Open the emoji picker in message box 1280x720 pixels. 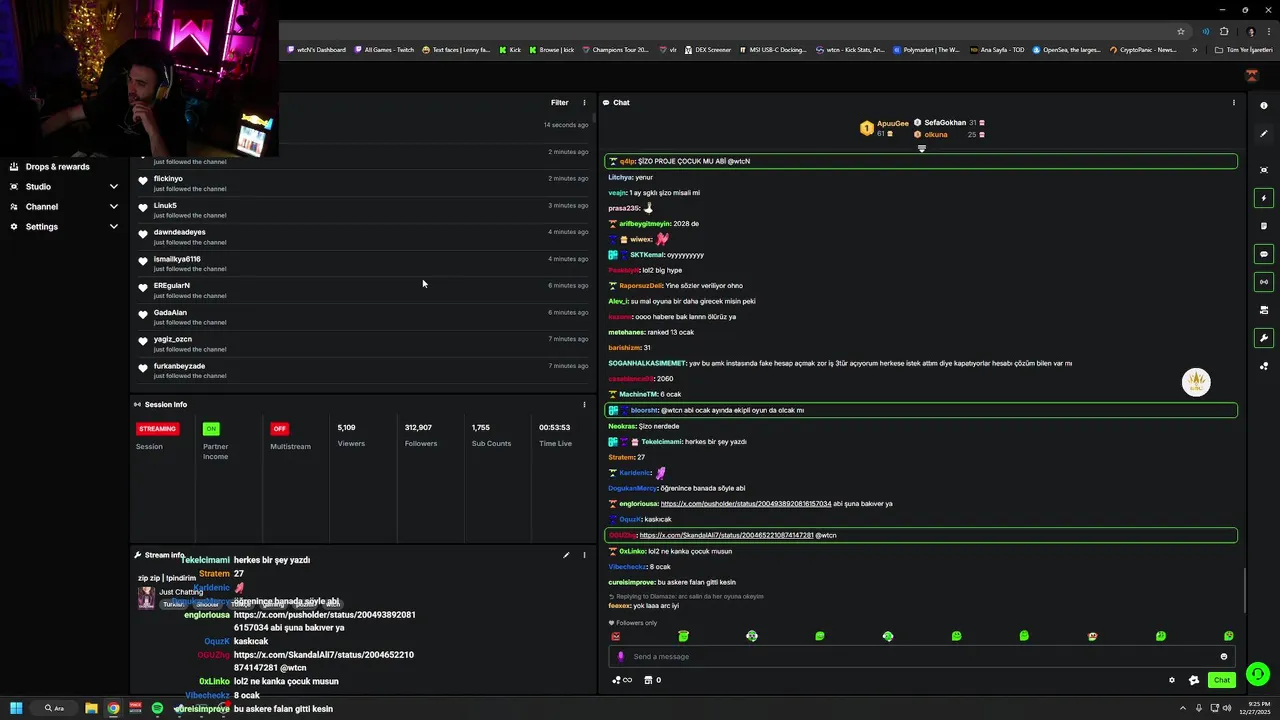(1223, 657)
